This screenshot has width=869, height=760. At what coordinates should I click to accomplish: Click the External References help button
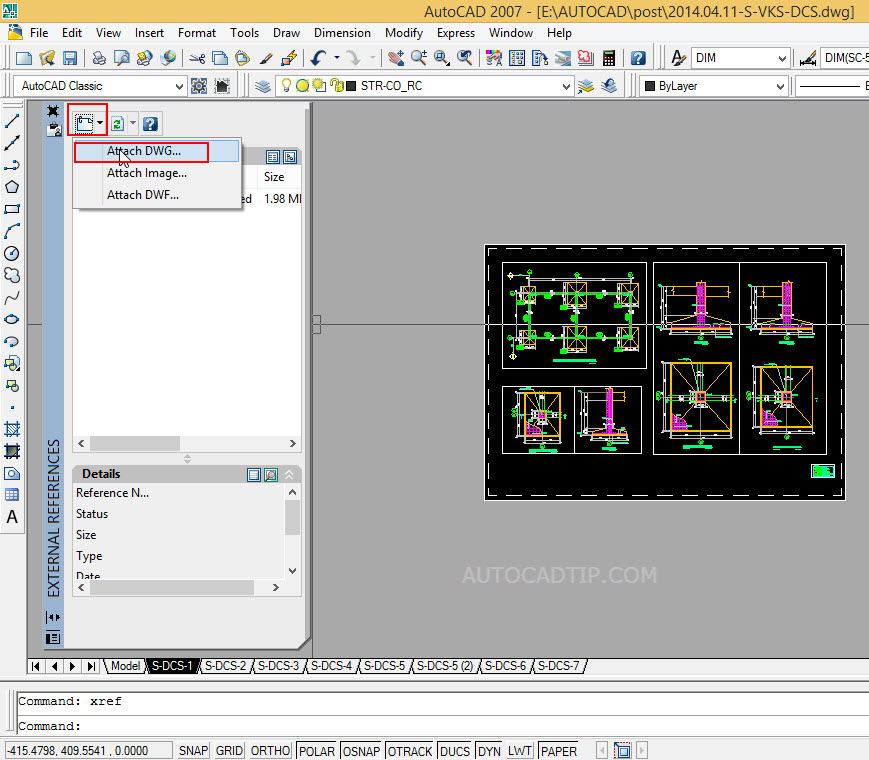[x=150, y=123]
